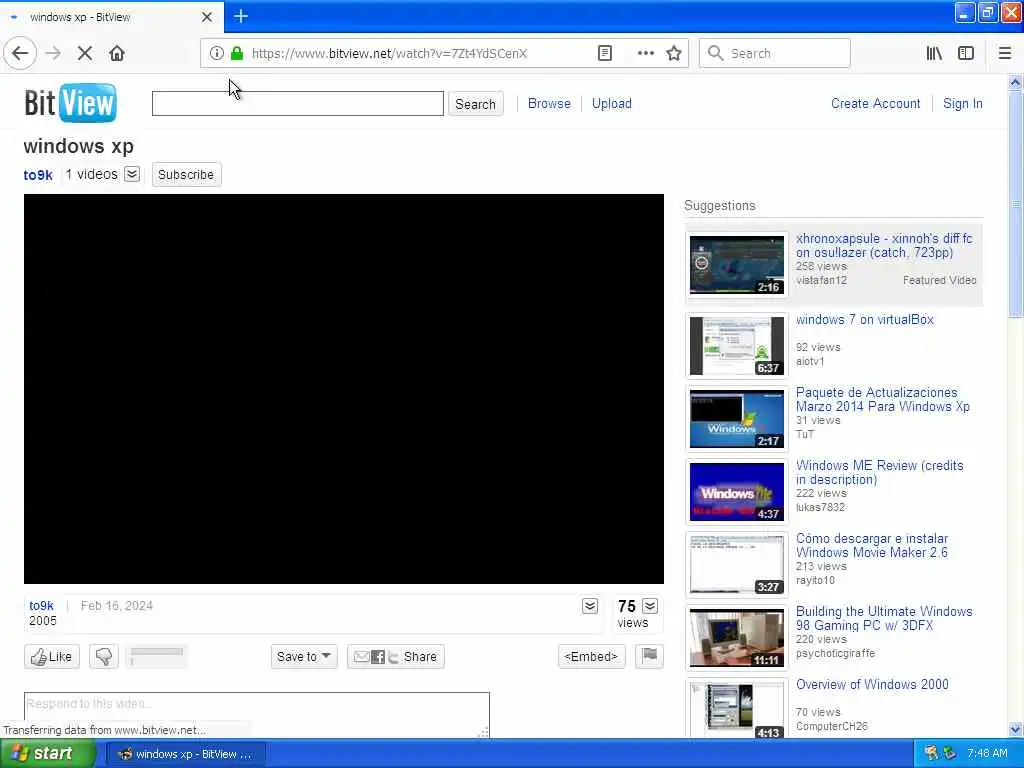Open the 'Save to' dropdown
This screenshot has height=768, width=1024.
(x=304, y=656)
